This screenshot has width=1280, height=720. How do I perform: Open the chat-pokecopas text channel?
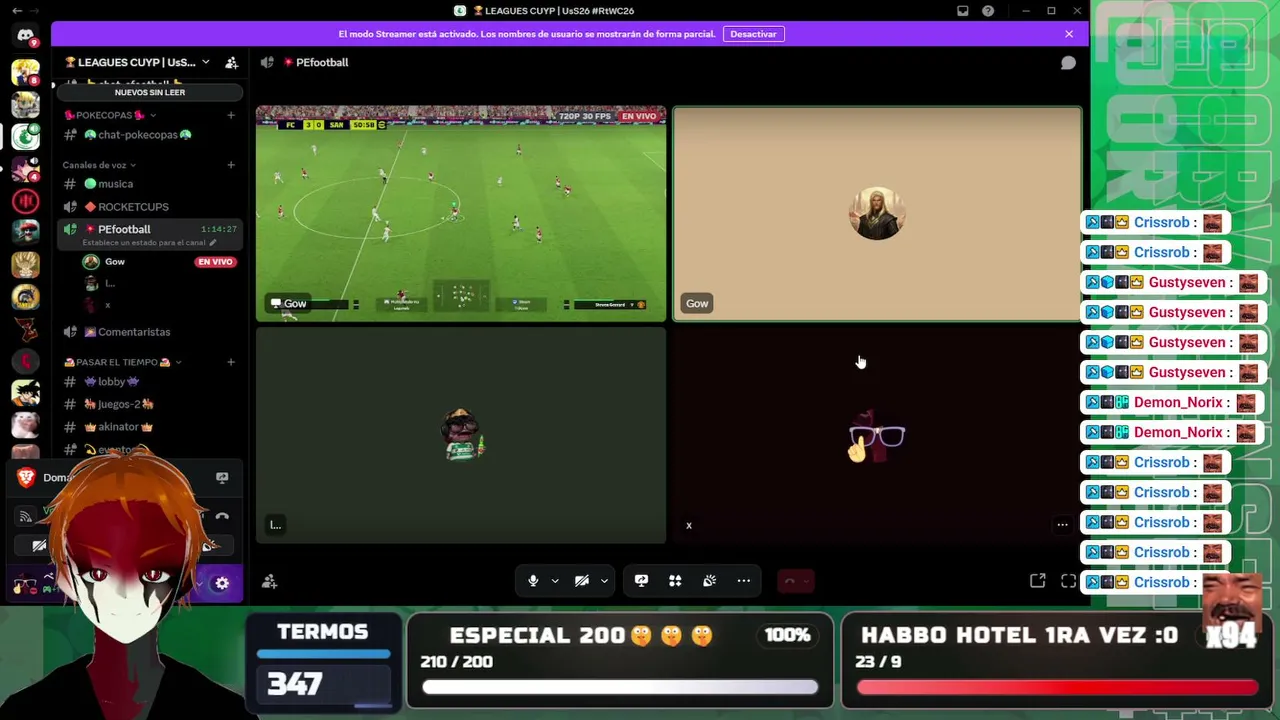[150, 135]
